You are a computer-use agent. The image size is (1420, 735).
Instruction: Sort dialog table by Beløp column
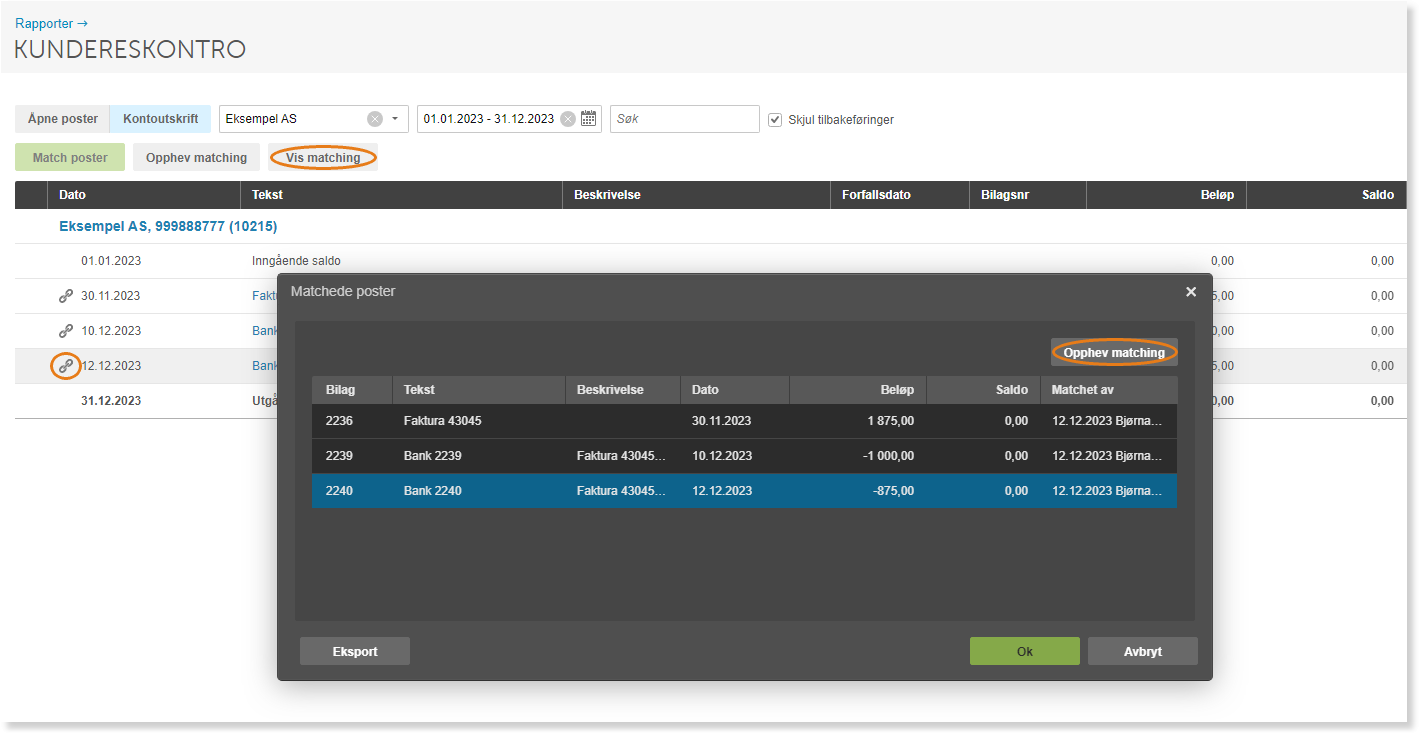pos(858,390)
